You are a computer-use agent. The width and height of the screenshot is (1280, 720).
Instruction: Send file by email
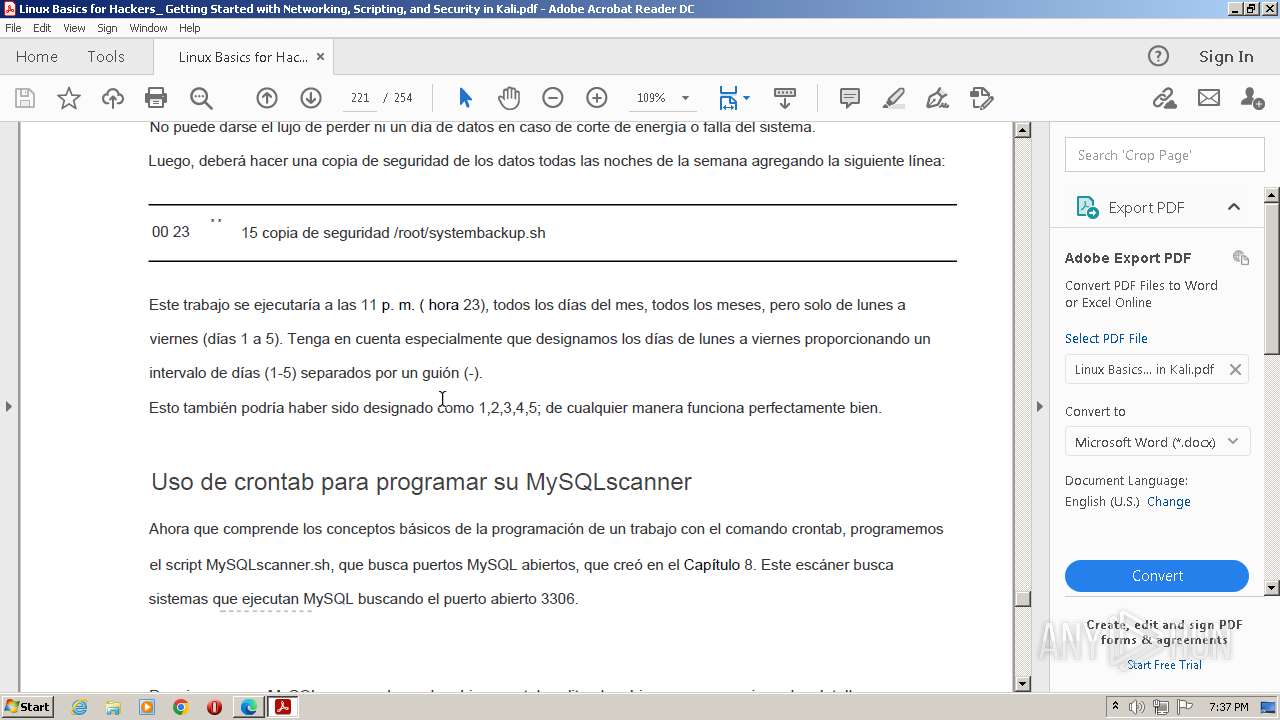pyautogui.click(x=1209, y=98)
